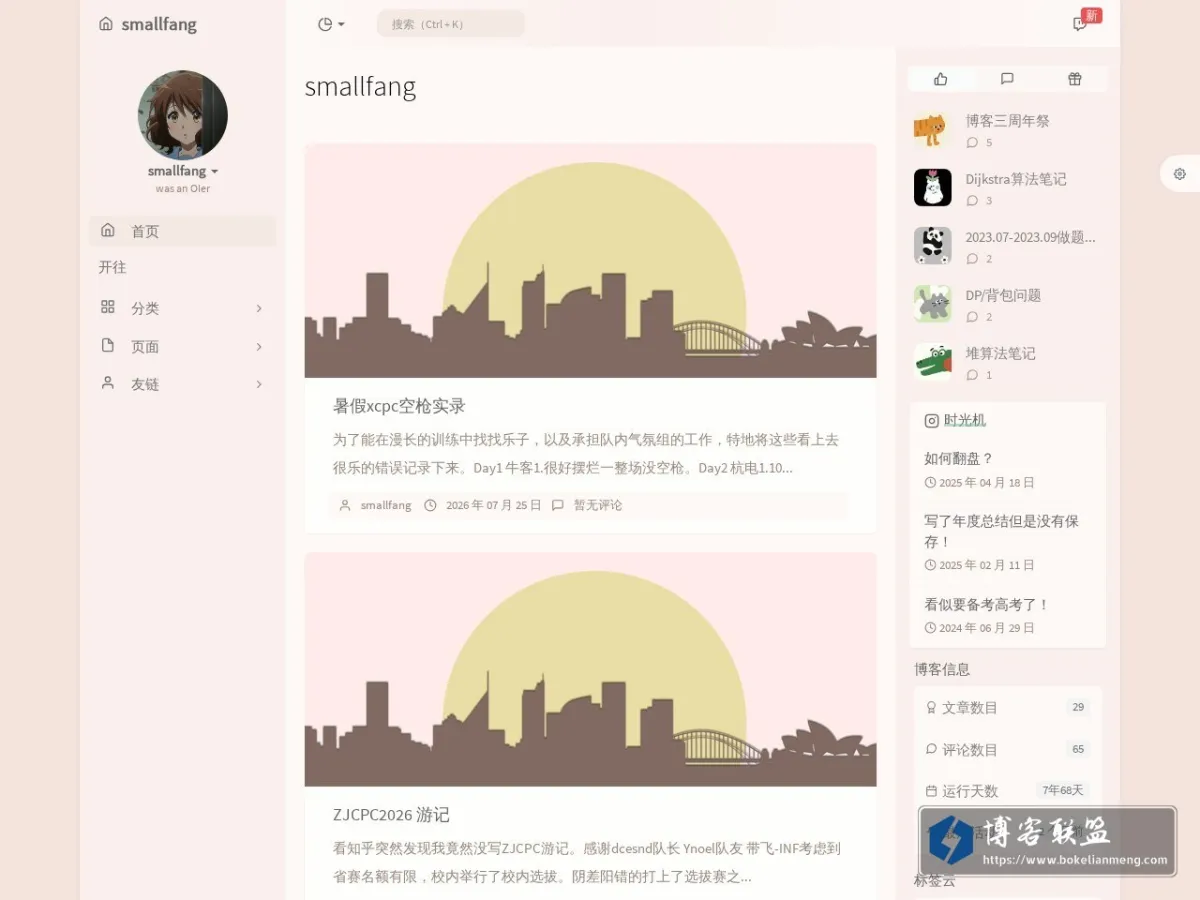Click the DP/背包问题 thumbnail

[x=932, y=304]
